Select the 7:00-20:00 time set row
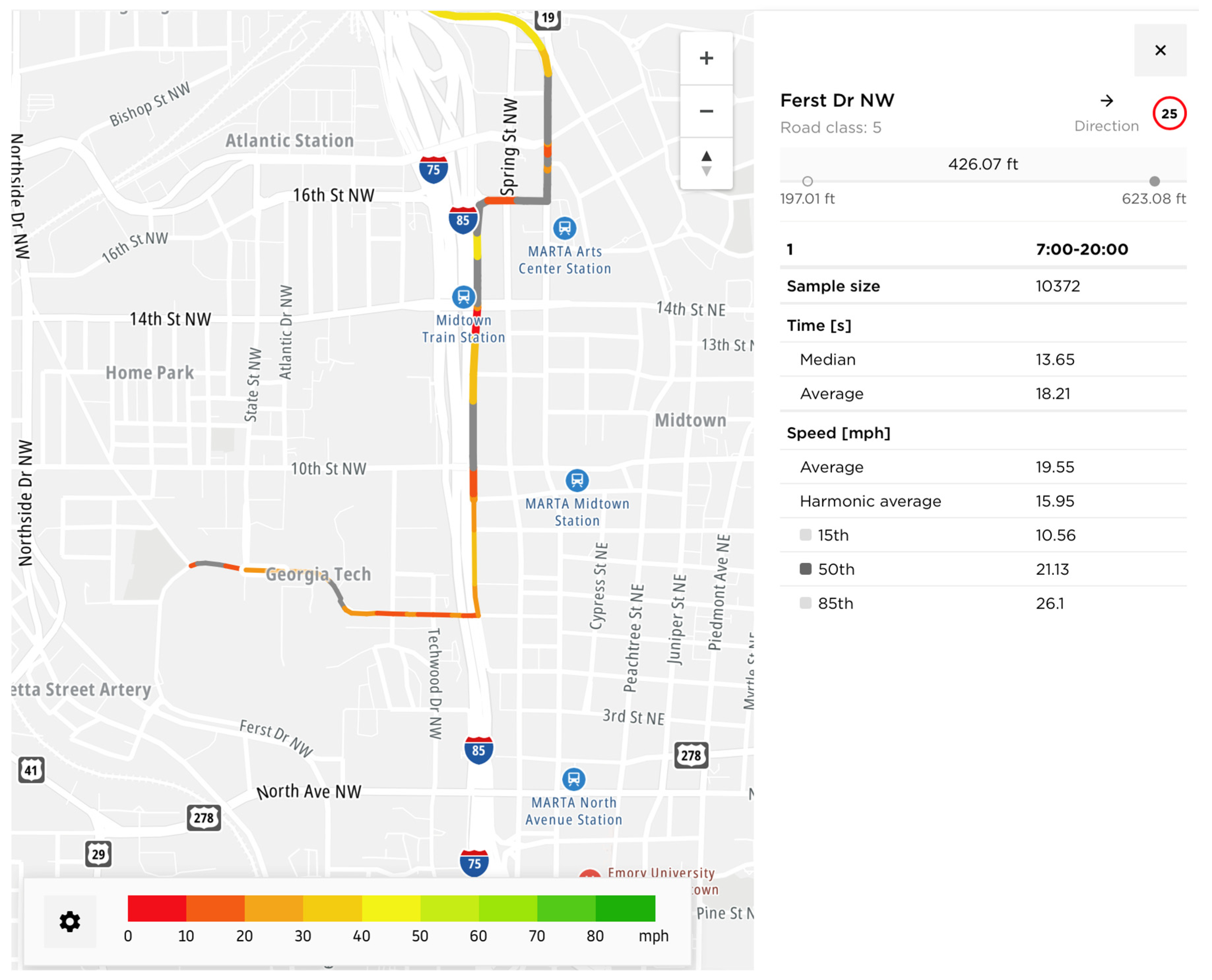1212x980 pixels. [983, 249]
